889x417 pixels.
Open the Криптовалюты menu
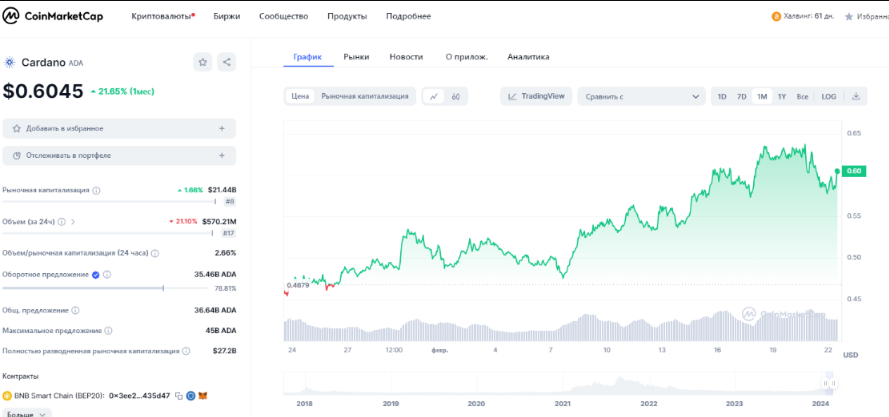click(163, 16)
